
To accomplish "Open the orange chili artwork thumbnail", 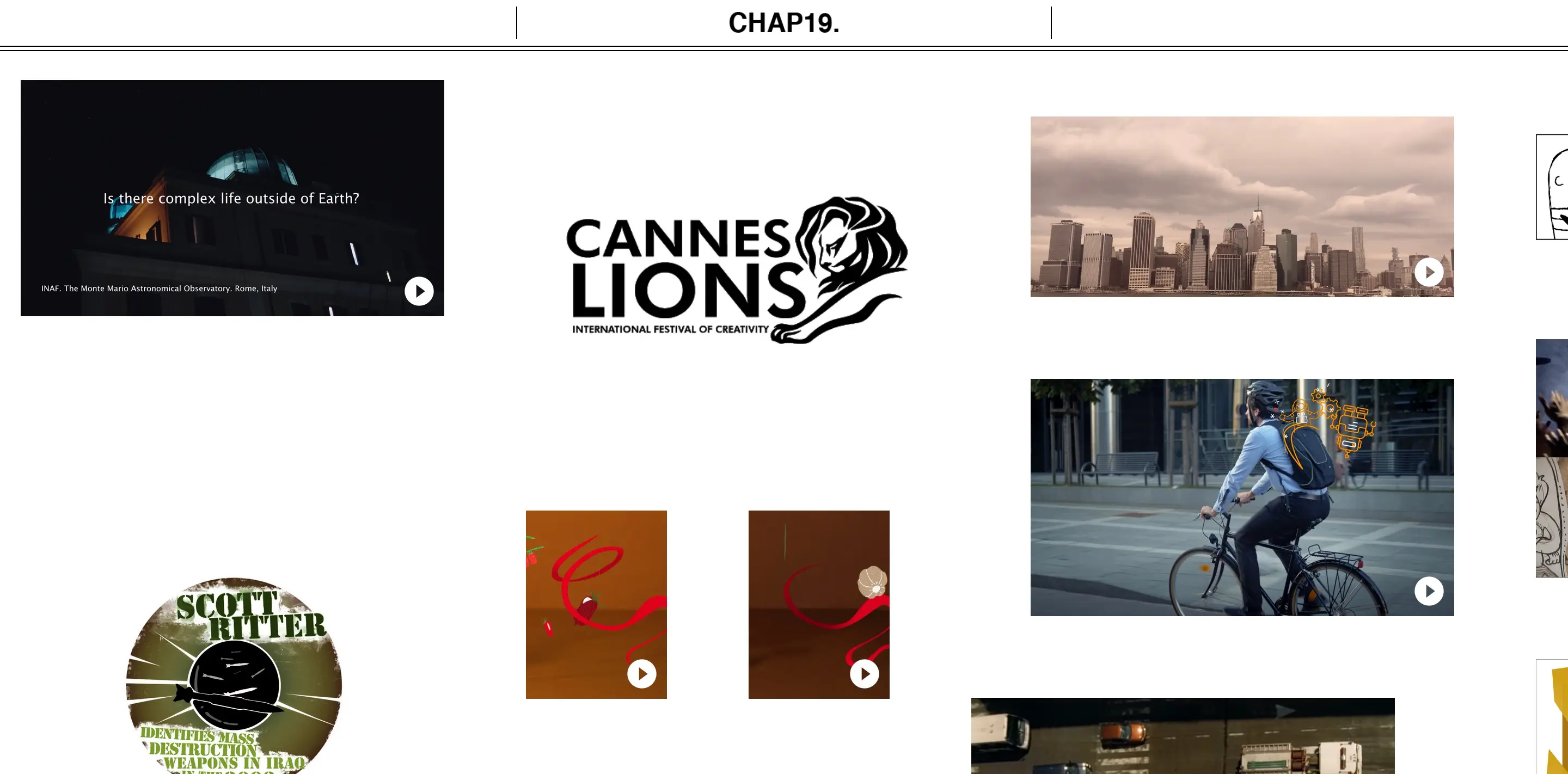I will [x=596, y=604].
